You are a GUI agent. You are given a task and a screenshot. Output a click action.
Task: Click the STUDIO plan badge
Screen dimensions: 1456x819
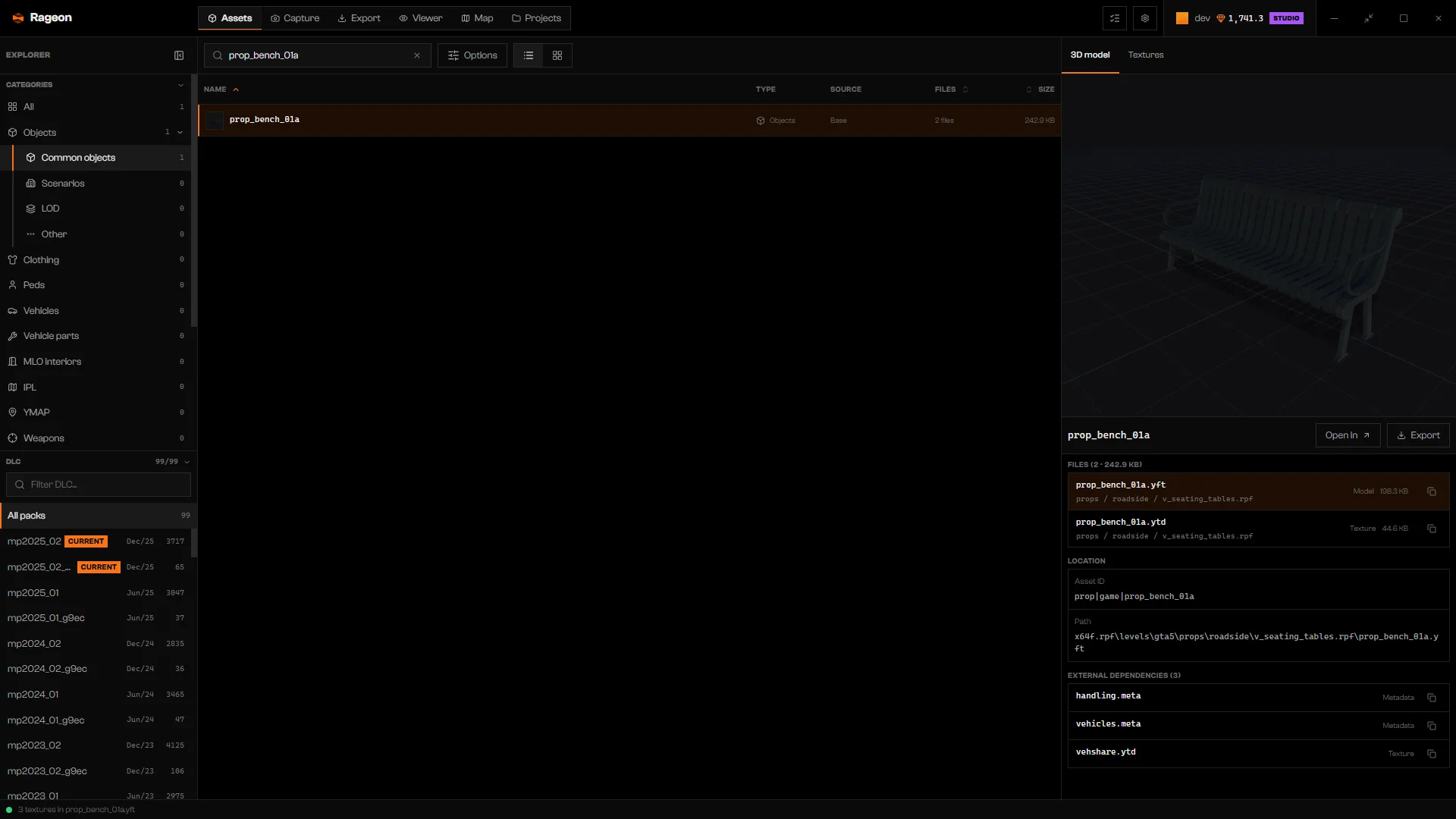(x=1286, y=18)
